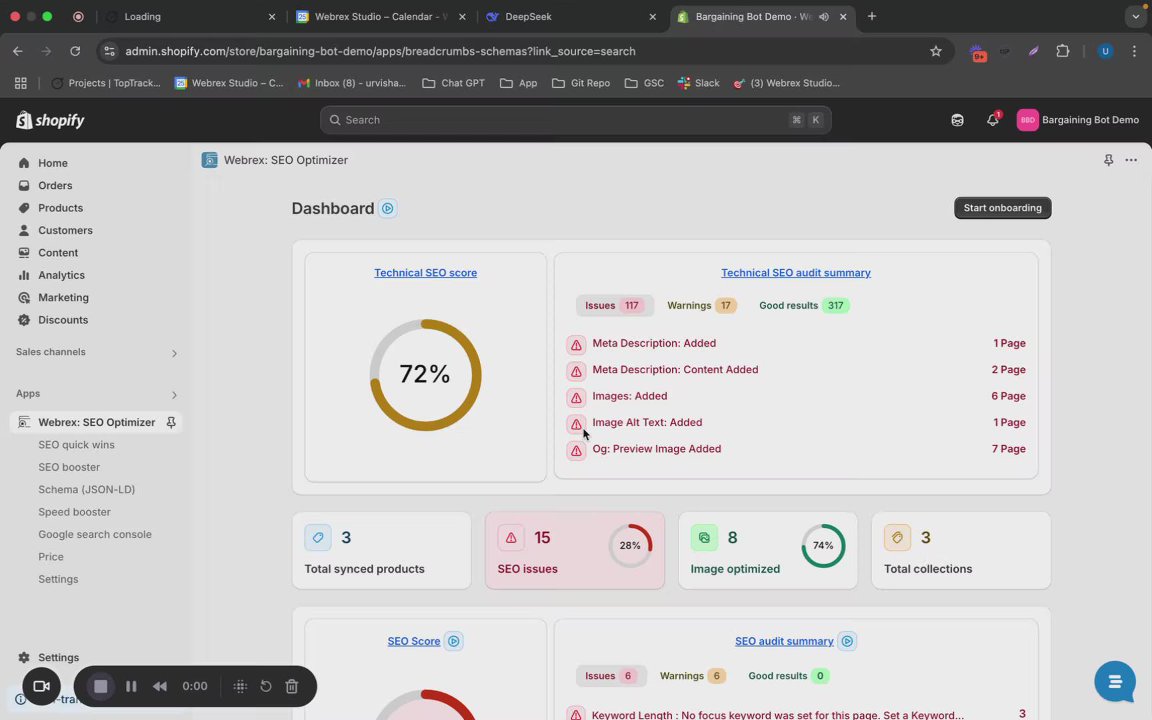The image size is (1152, 720).
Task: Expand the Apps section
Action: 174,395
